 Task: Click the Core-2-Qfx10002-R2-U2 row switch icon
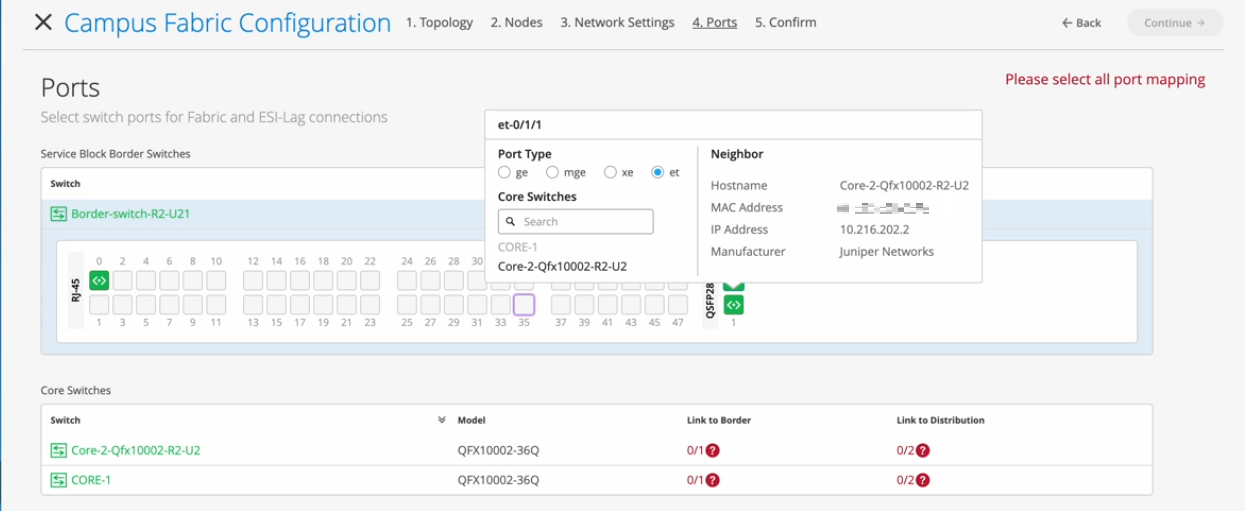tap(59, 451)
